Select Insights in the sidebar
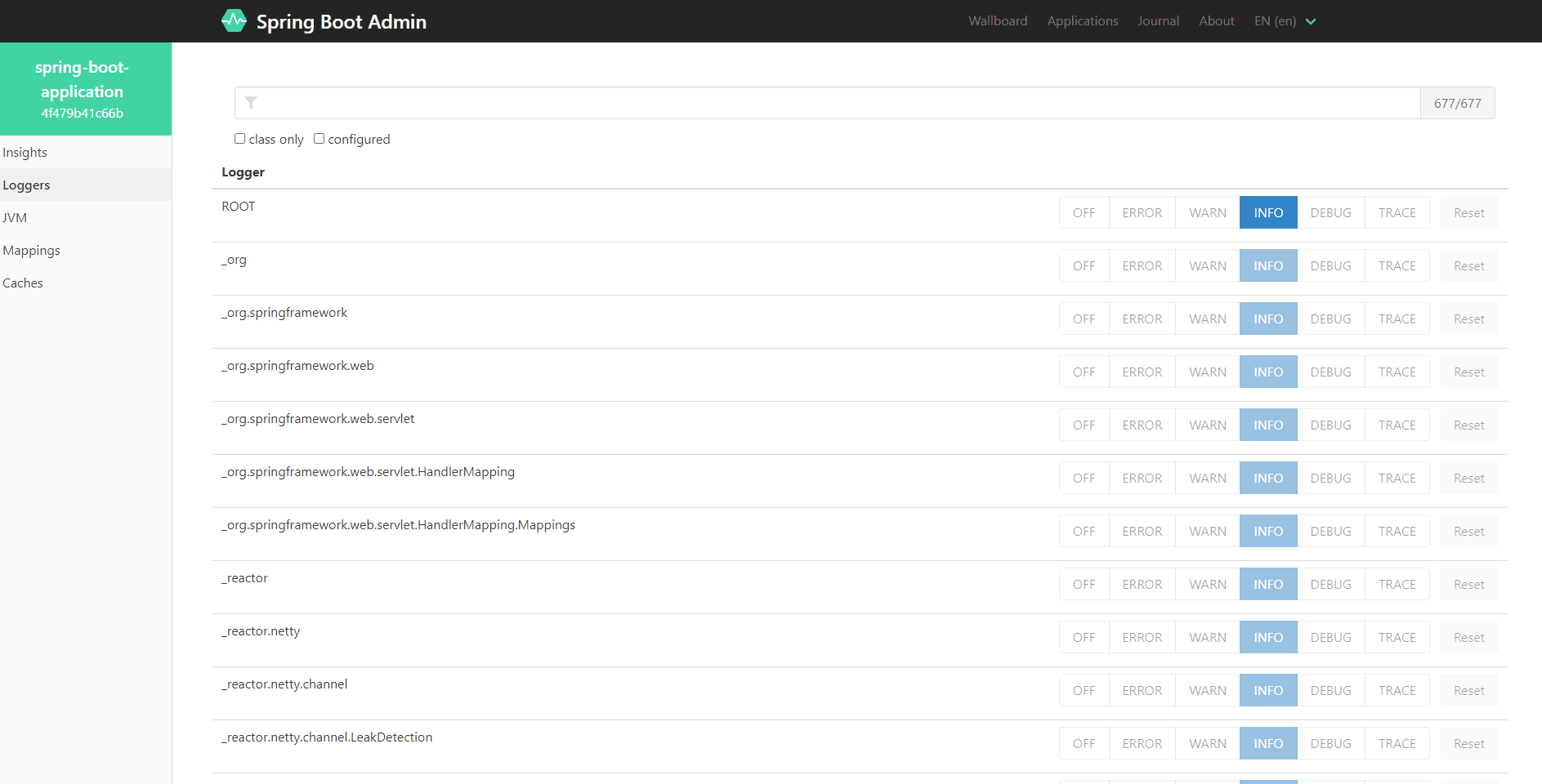 (x=25, y=153)
